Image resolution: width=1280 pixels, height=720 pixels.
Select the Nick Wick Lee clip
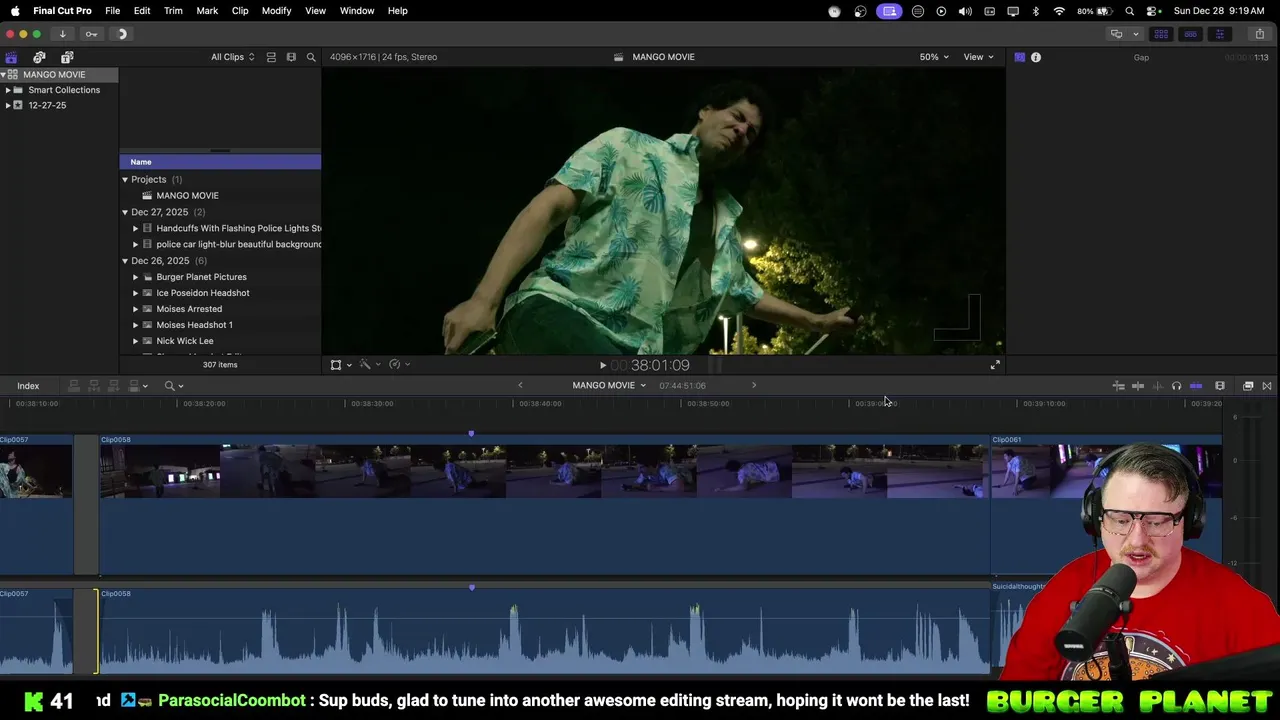220,341
